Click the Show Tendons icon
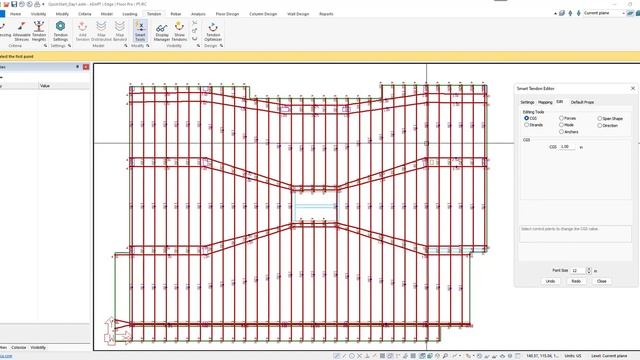This screenshot has height=360, width=640. point(179,31)
